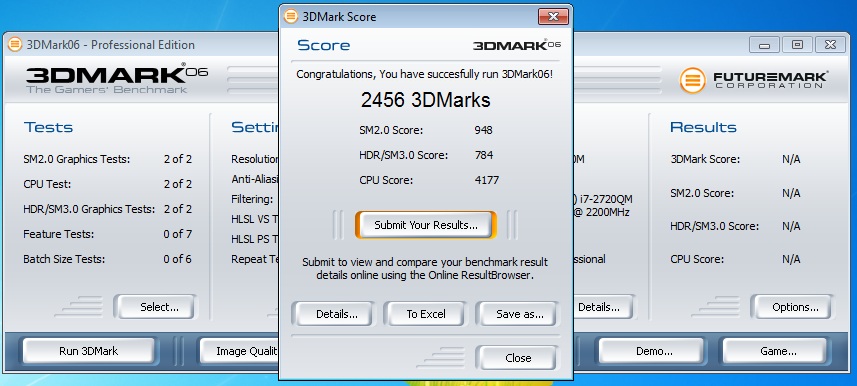
Task: Minimize the 3DMark06 Professional Edition window
Action: (x=764, y=45)
